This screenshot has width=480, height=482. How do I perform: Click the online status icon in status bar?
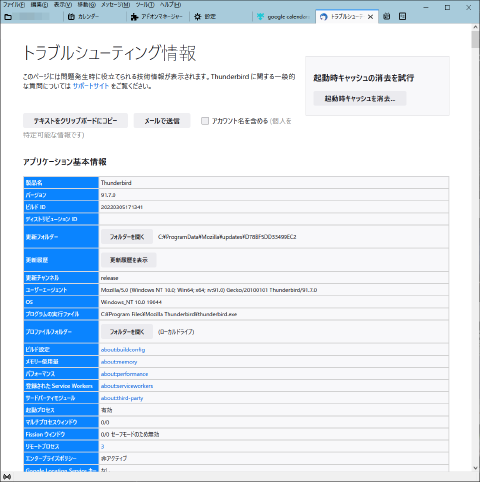(7, 477)
